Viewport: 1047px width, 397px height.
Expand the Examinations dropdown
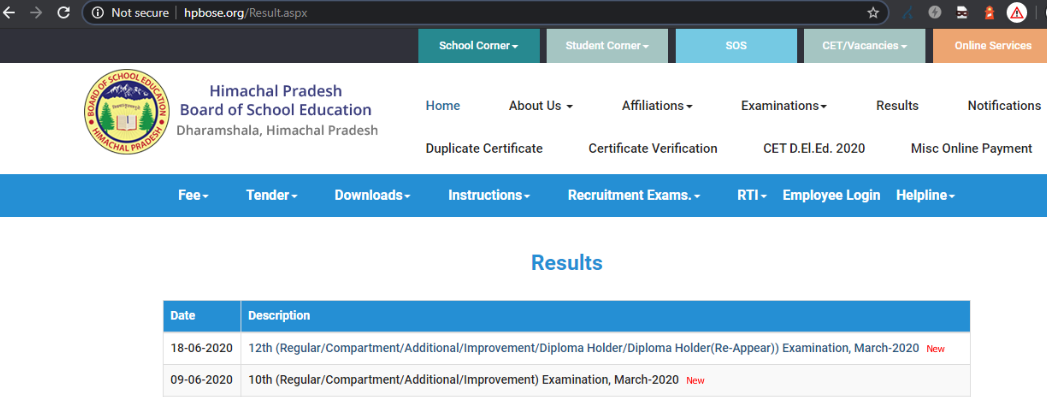coord(784,105)
